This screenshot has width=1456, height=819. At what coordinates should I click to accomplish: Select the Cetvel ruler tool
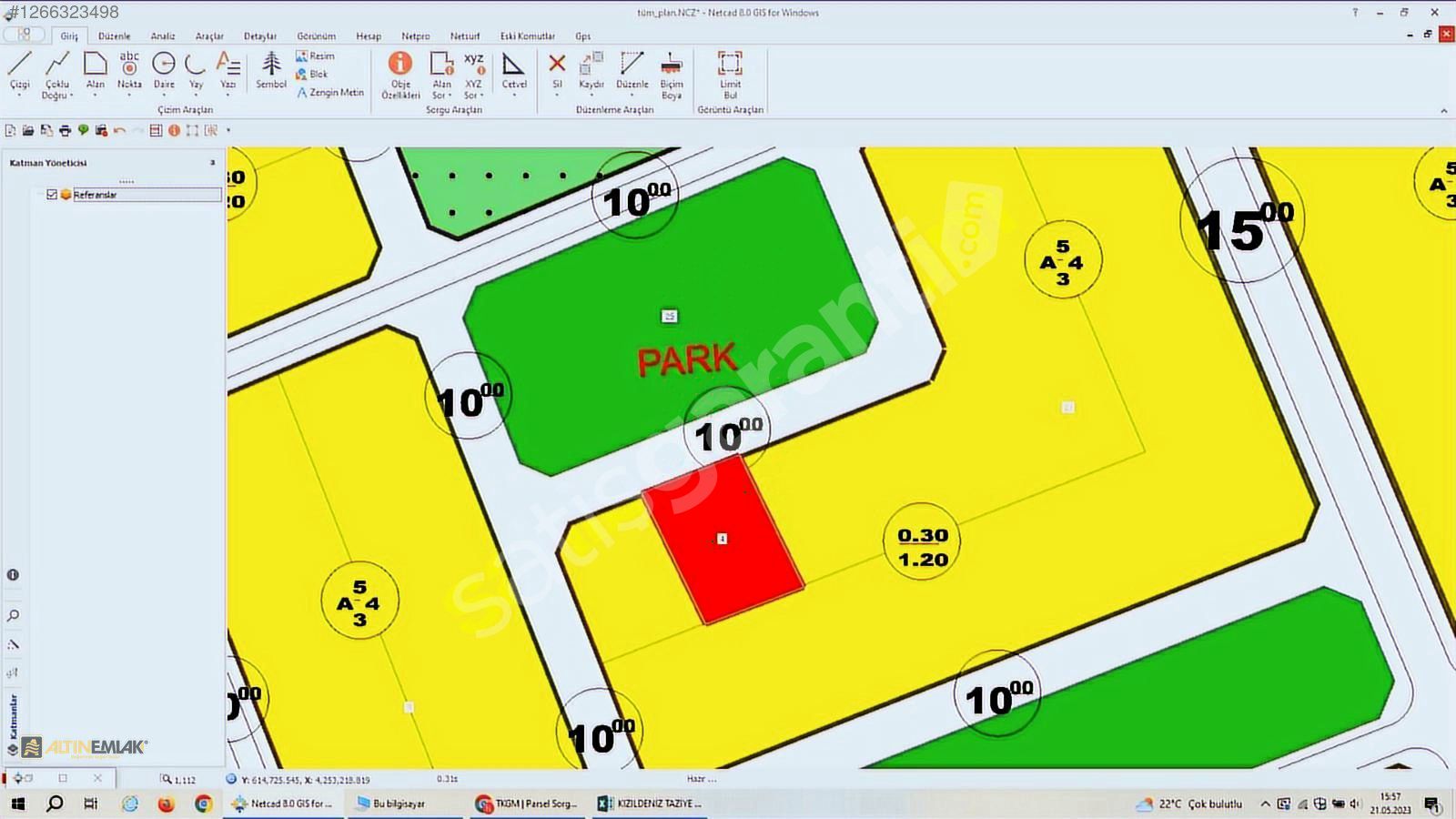(x=514, y=71)
